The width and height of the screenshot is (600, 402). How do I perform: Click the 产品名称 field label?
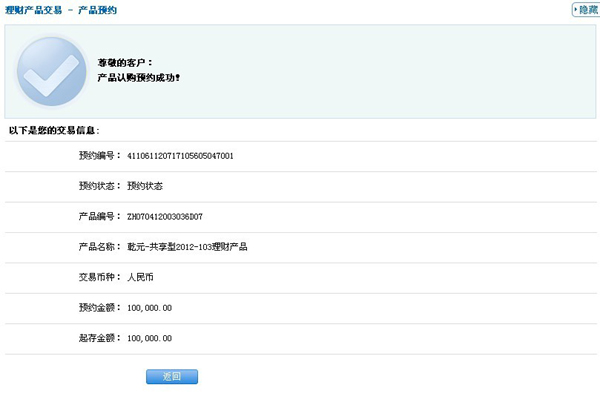[98, 246]
